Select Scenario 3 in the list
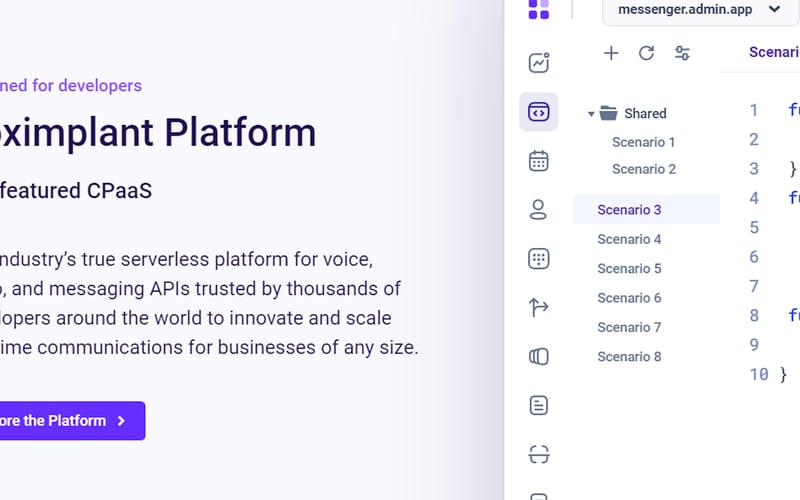Viewport: 800px width, 500px height. click(646, 210)
